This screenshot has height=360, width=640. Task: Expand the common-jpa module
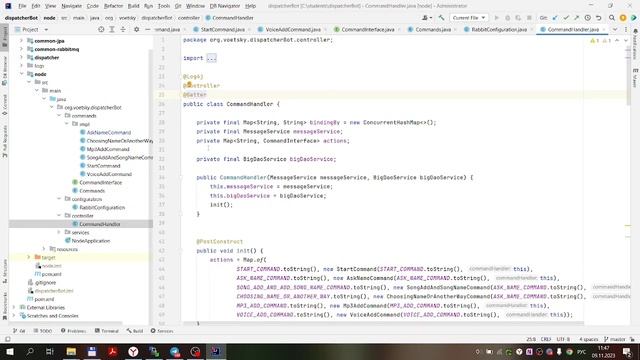[x=21, y=41]
